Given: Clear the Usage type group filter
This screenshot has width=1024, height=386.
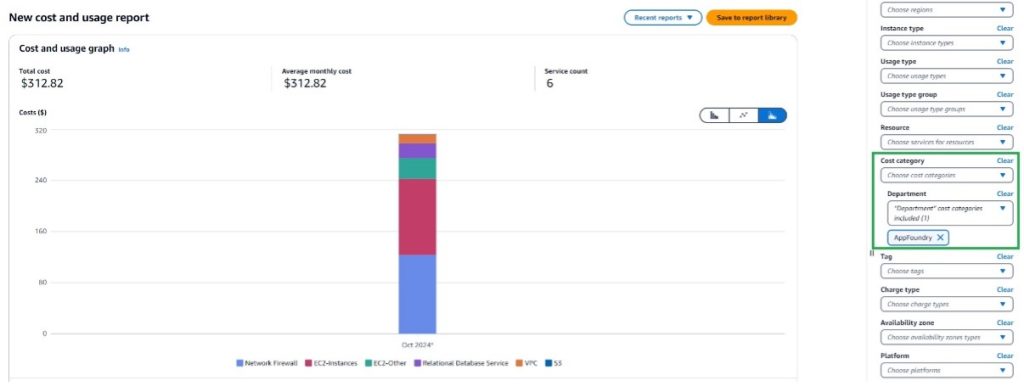Looking at the screenshot, I should pyautogui.click(x=1004, y=95).
